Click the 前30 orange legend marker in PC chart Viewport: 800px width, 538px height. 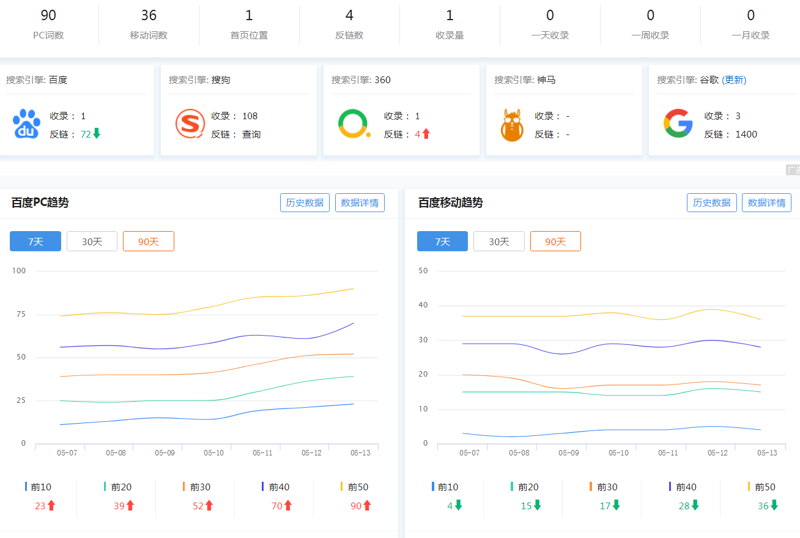(x=184, y=487)
